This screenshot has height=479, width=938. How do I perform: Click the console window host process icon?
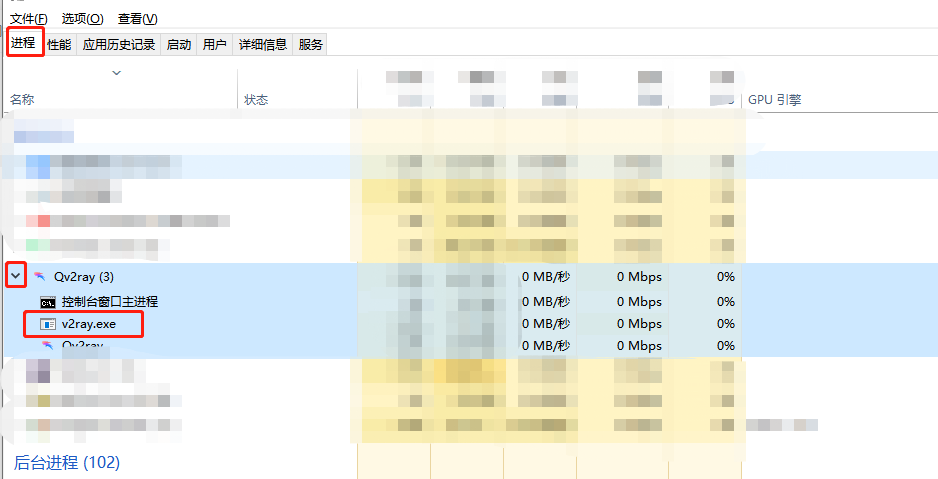coord(48,301)
